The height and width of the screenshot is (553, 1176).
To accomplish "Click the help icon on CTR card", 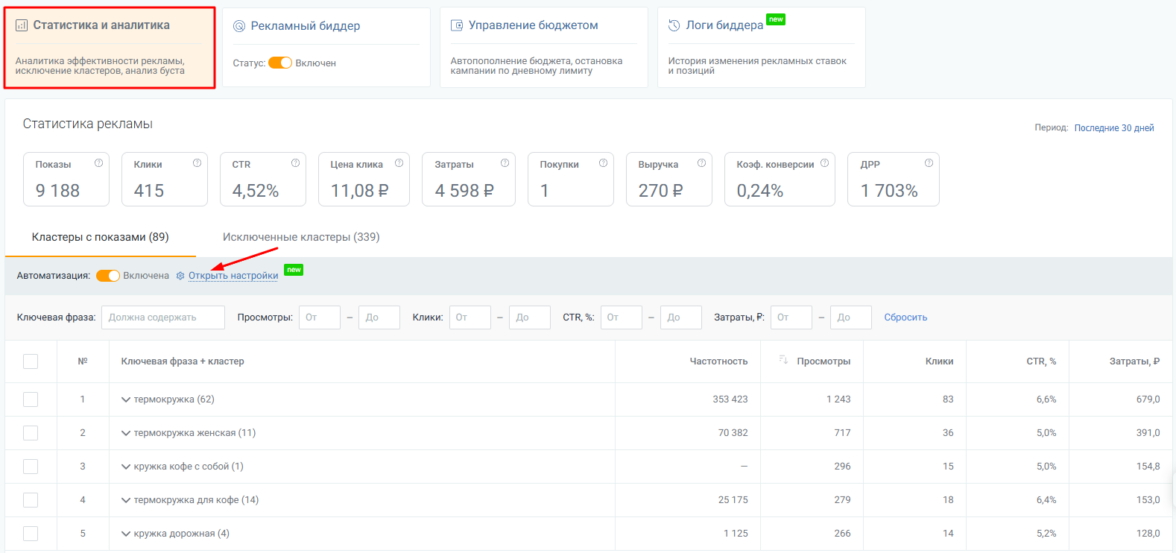I will point(295,163).
